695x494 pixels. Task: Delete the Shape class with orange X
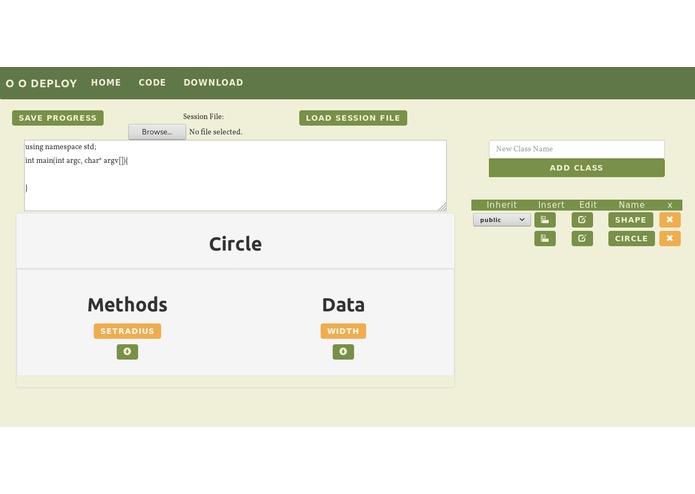[670, 220]
